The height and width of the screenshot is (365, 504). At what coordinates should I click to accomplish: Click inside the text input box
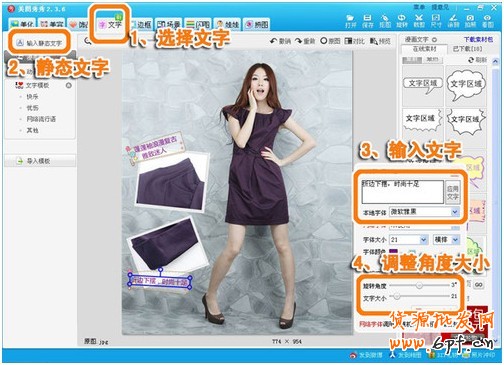tap(403, 192)
